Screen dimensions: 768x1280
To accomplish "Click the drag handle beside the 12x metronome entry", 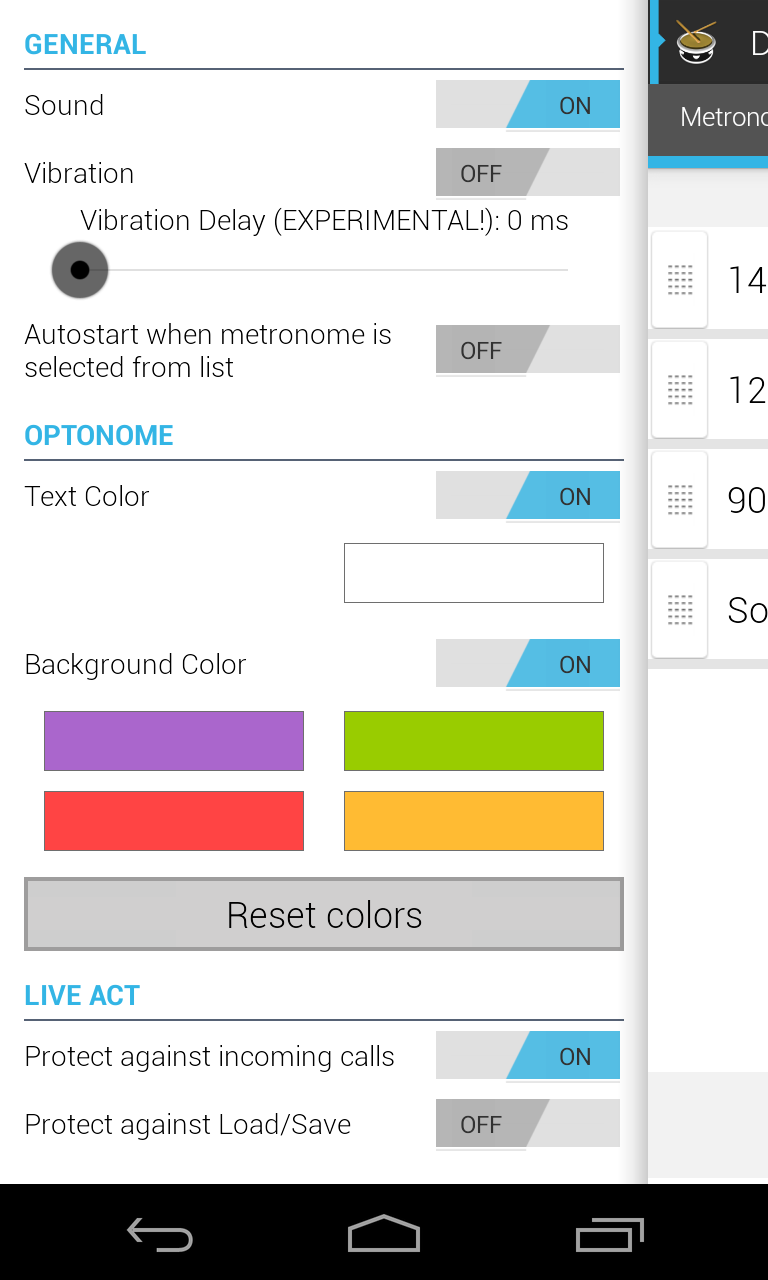I will click(x=679, y=390).
